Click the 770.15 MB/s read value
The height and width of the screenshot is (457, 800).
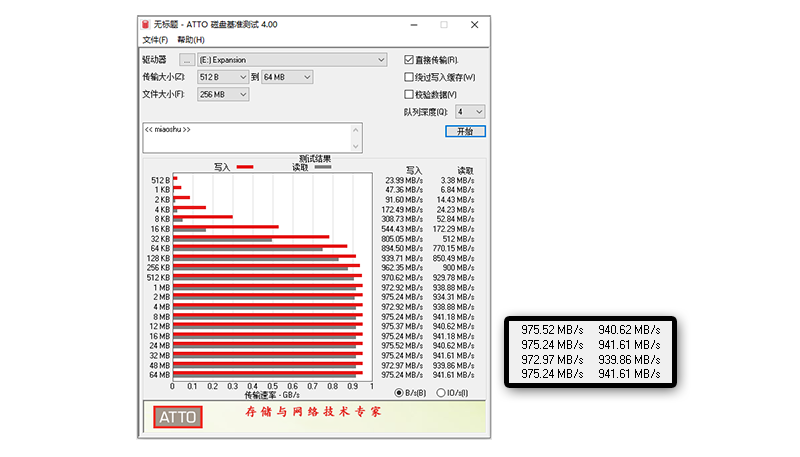click(x=454, y=248)
